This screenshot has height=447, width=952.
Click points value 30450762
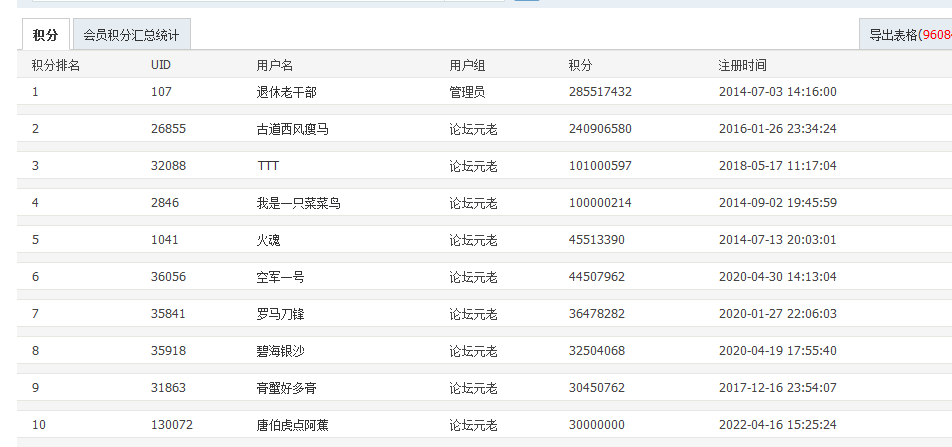tap(597, 388)
